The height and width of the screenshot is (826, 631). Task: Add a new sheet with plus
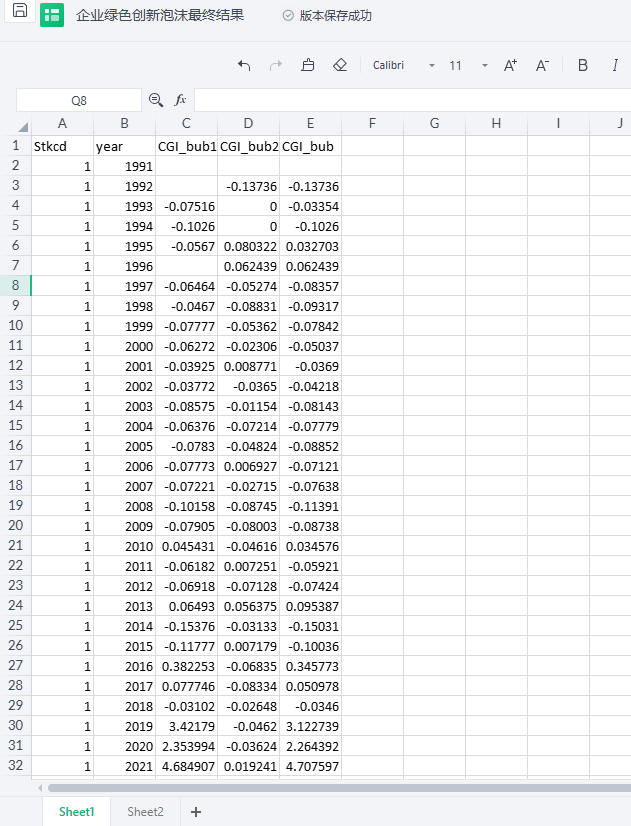(195, 812)
